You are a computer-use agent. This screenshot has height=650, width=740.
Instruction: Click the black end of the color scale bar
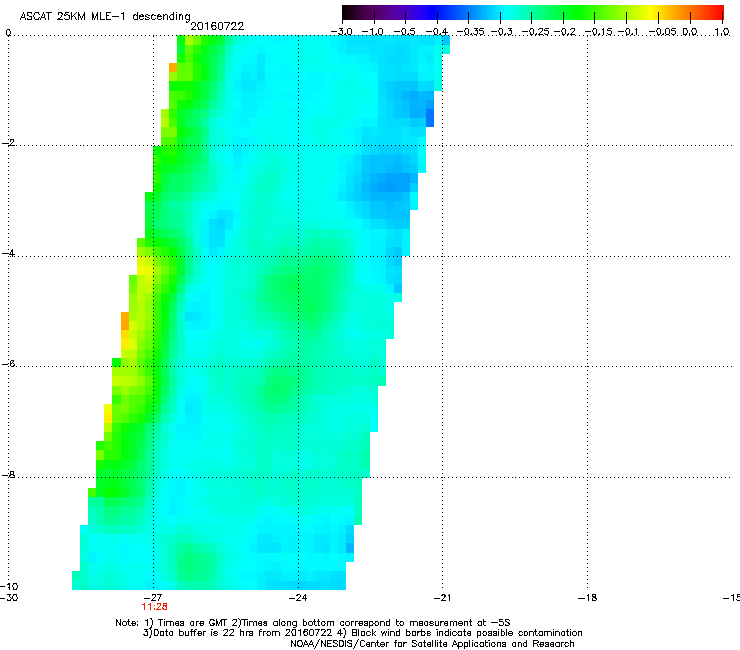tap(348, 13)
